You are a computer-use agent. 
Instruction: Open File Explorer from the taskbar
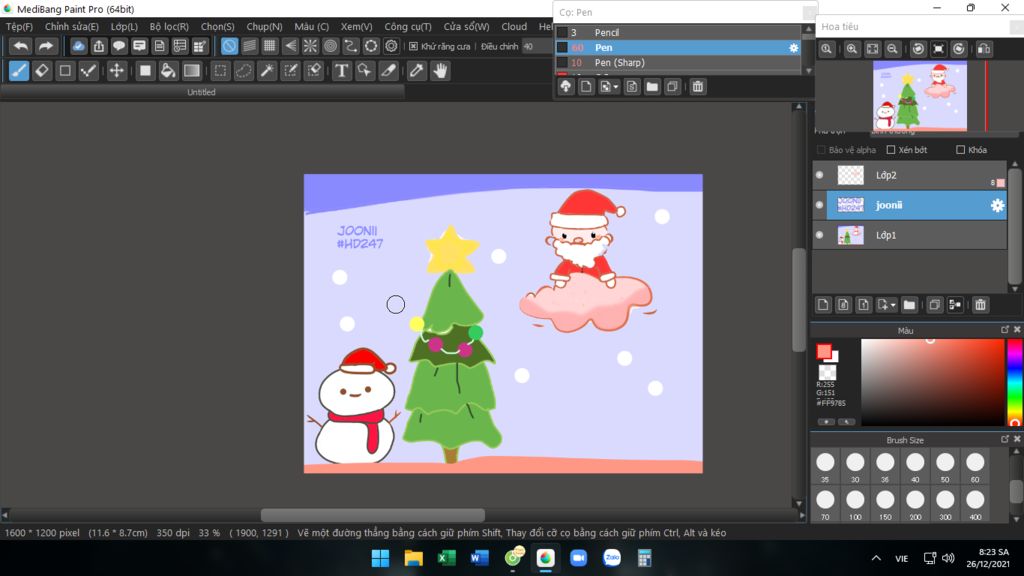(x=413, y=558)
